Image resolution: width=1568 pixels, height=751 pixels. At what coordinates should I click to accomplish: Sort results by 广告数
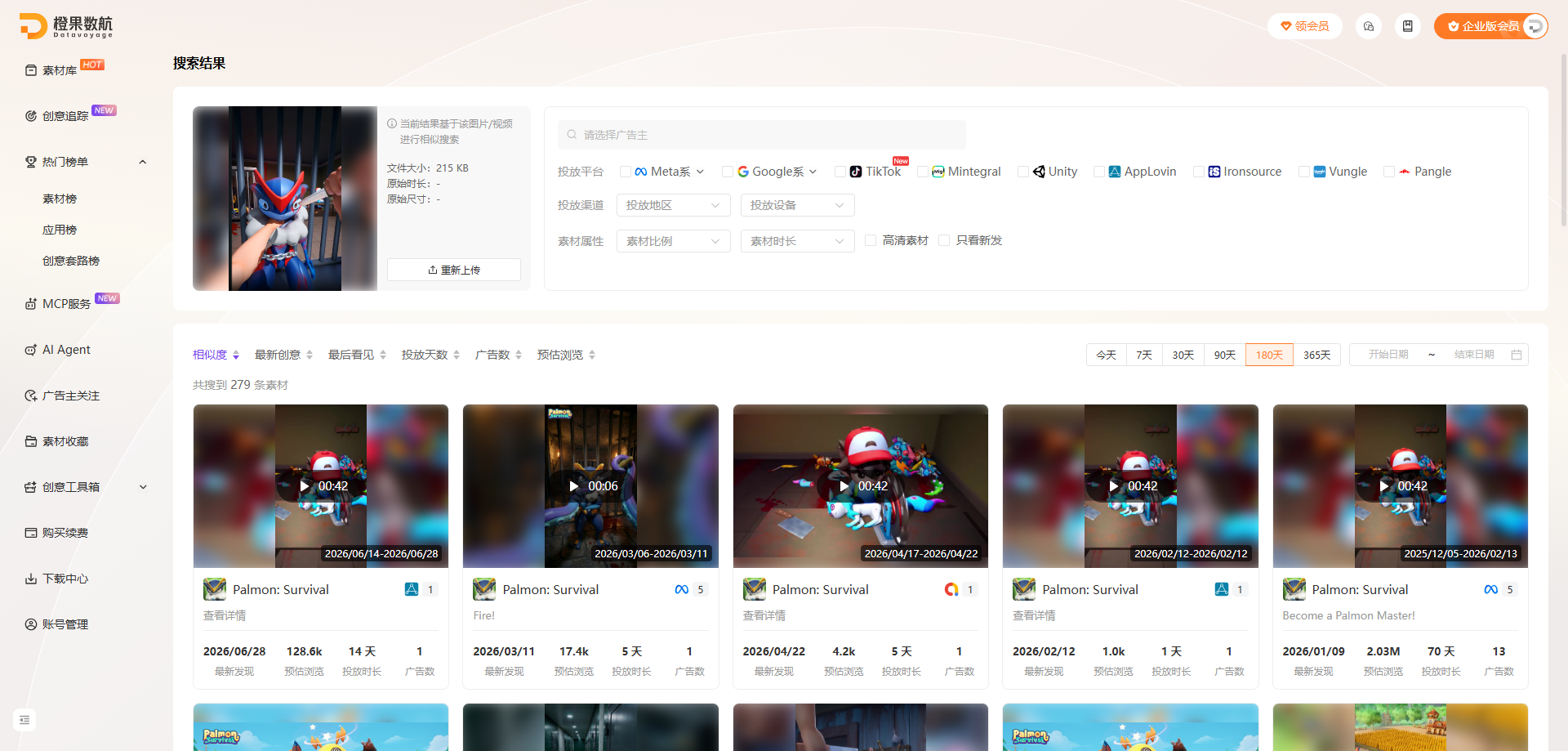pos(499,355)
